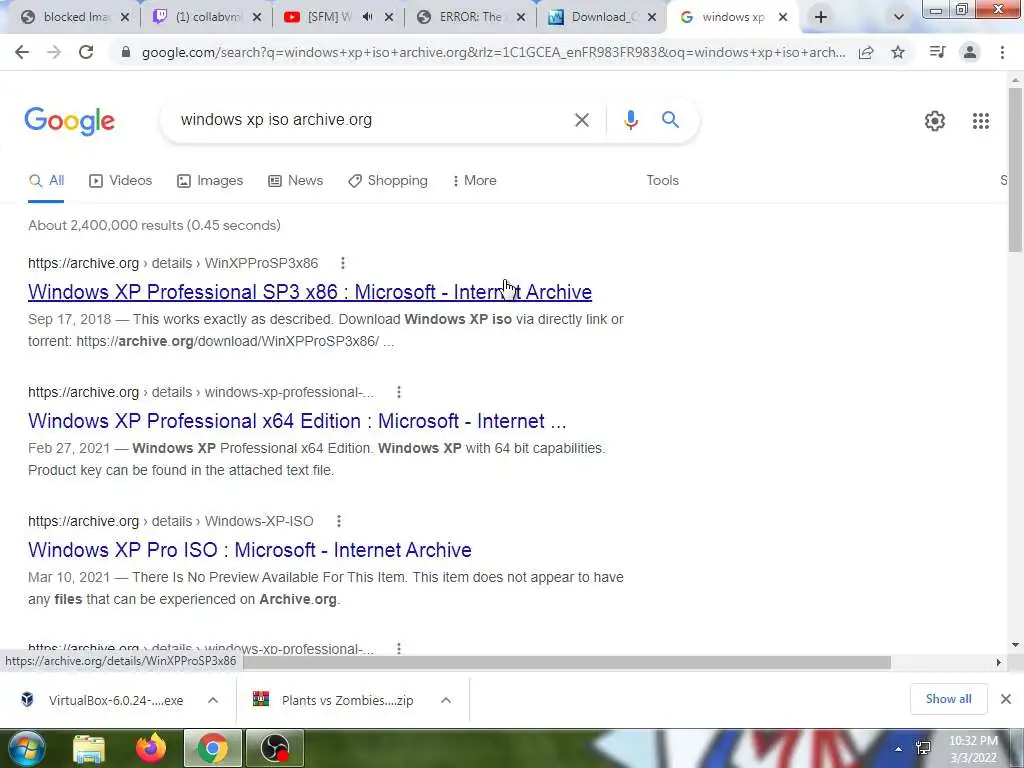The height and width of the screenshot is (768, 1024).
Task: Click the network tray icon
Action: click(923, 748)
